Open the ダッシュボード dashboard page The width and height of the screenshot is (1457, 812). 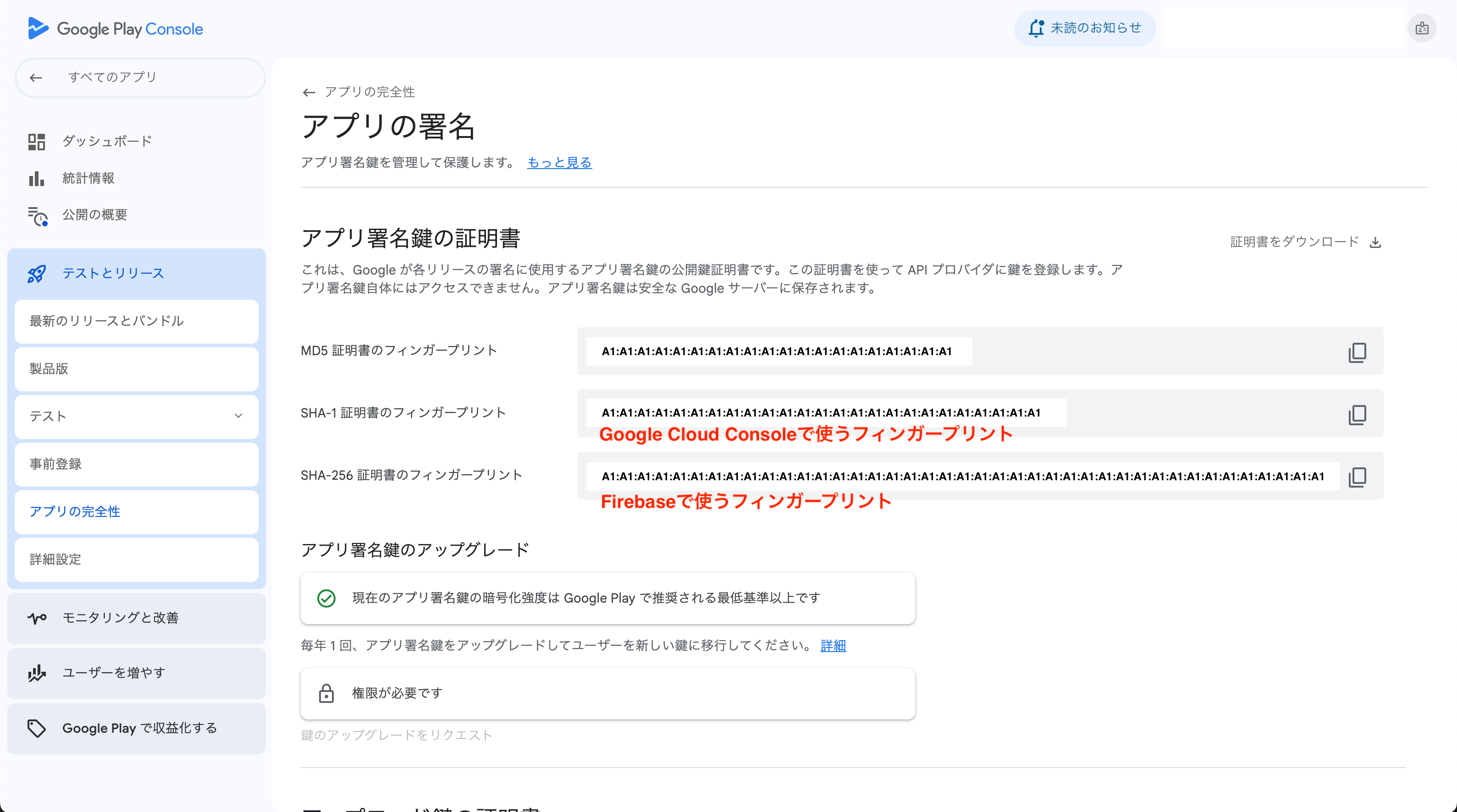click(106, 141)
